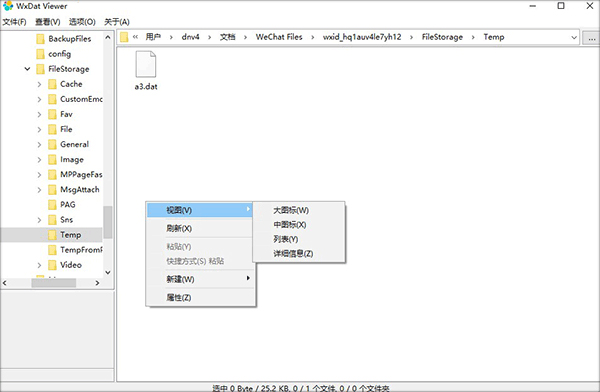Select the config tree label
This screenshot has height=392, width=600.
click(x=59, y=54)
